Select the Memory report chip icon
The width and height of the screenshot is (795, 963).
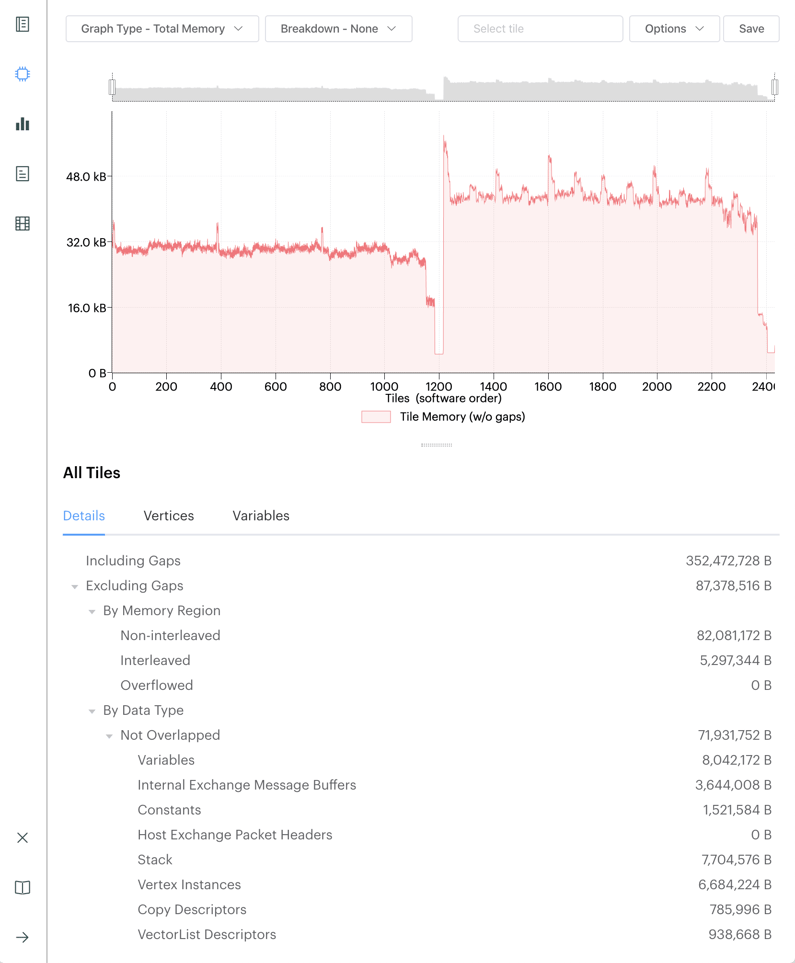coord(22,74)
